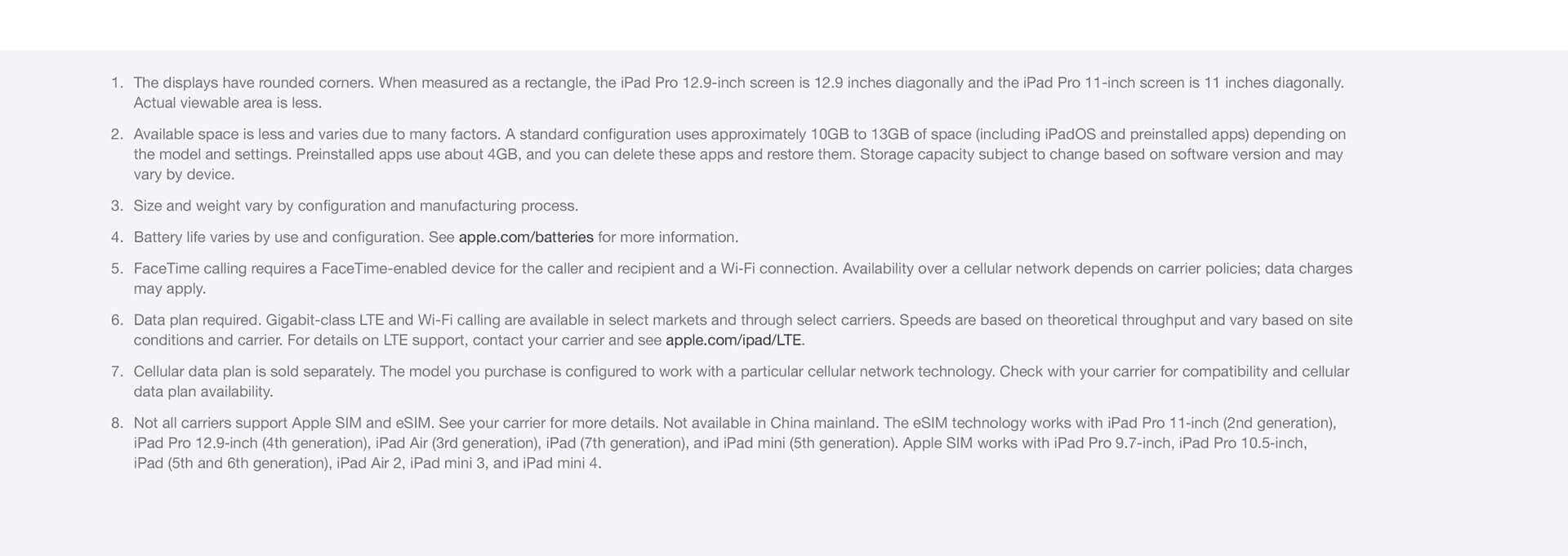Click the FaceTime calling requirements footnote
Screen dimensions: 1568x556
(x=743, y=278)
